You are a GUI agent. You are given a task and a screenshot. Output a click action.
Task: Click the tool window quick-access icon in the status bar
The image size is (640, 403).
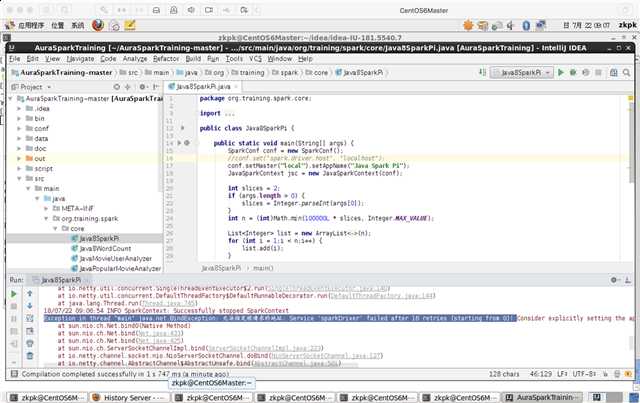point(14,374)
